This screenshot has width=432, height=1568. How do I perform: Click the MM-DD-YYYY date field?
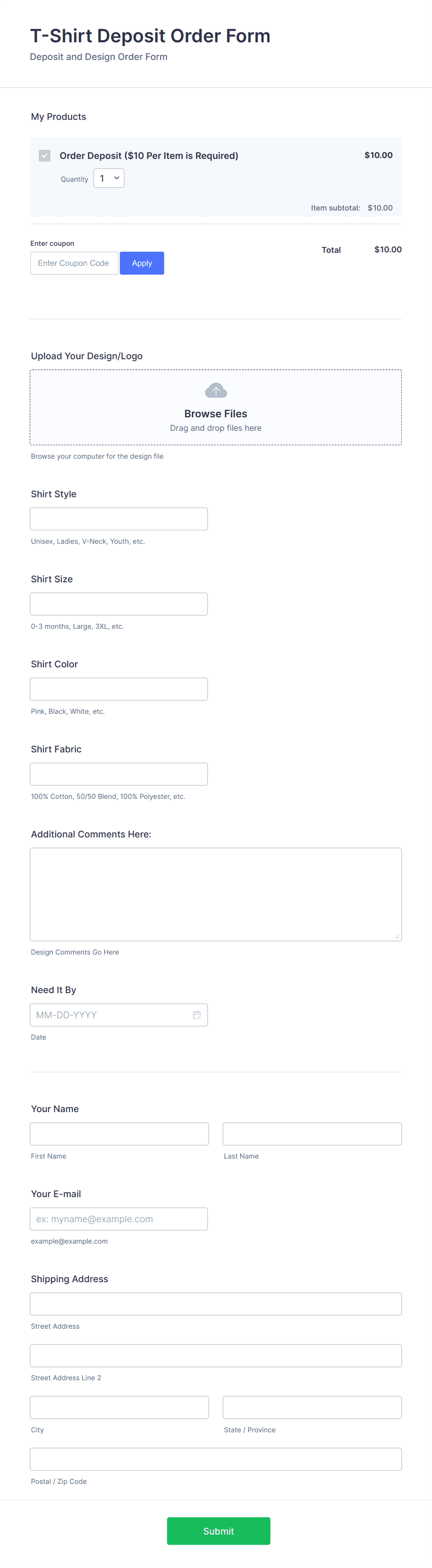[110, 1015]
